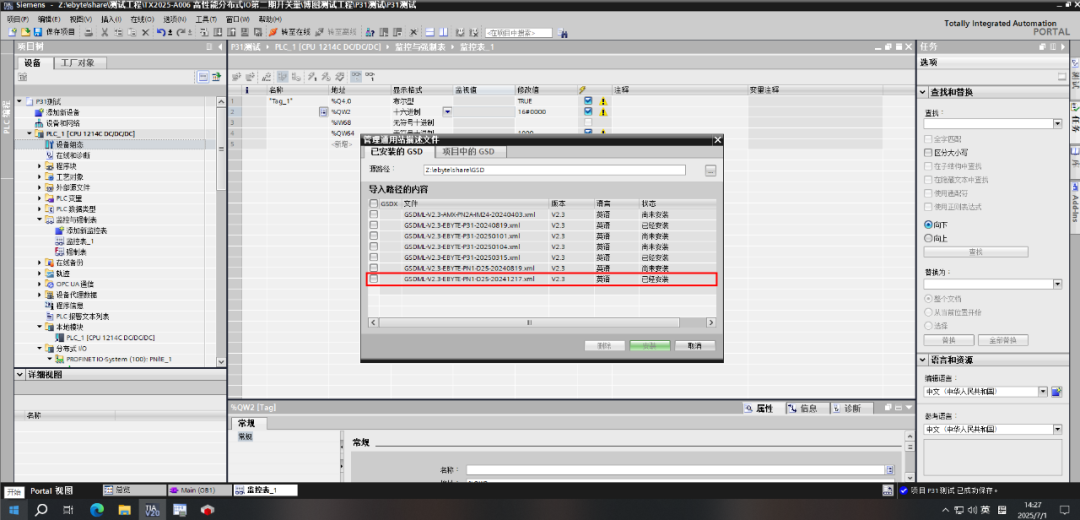Check the box for GSDML-V2.3-EBYTE-P31-20250101.xml
The image size is (1080, 520).
pos(374,236)
